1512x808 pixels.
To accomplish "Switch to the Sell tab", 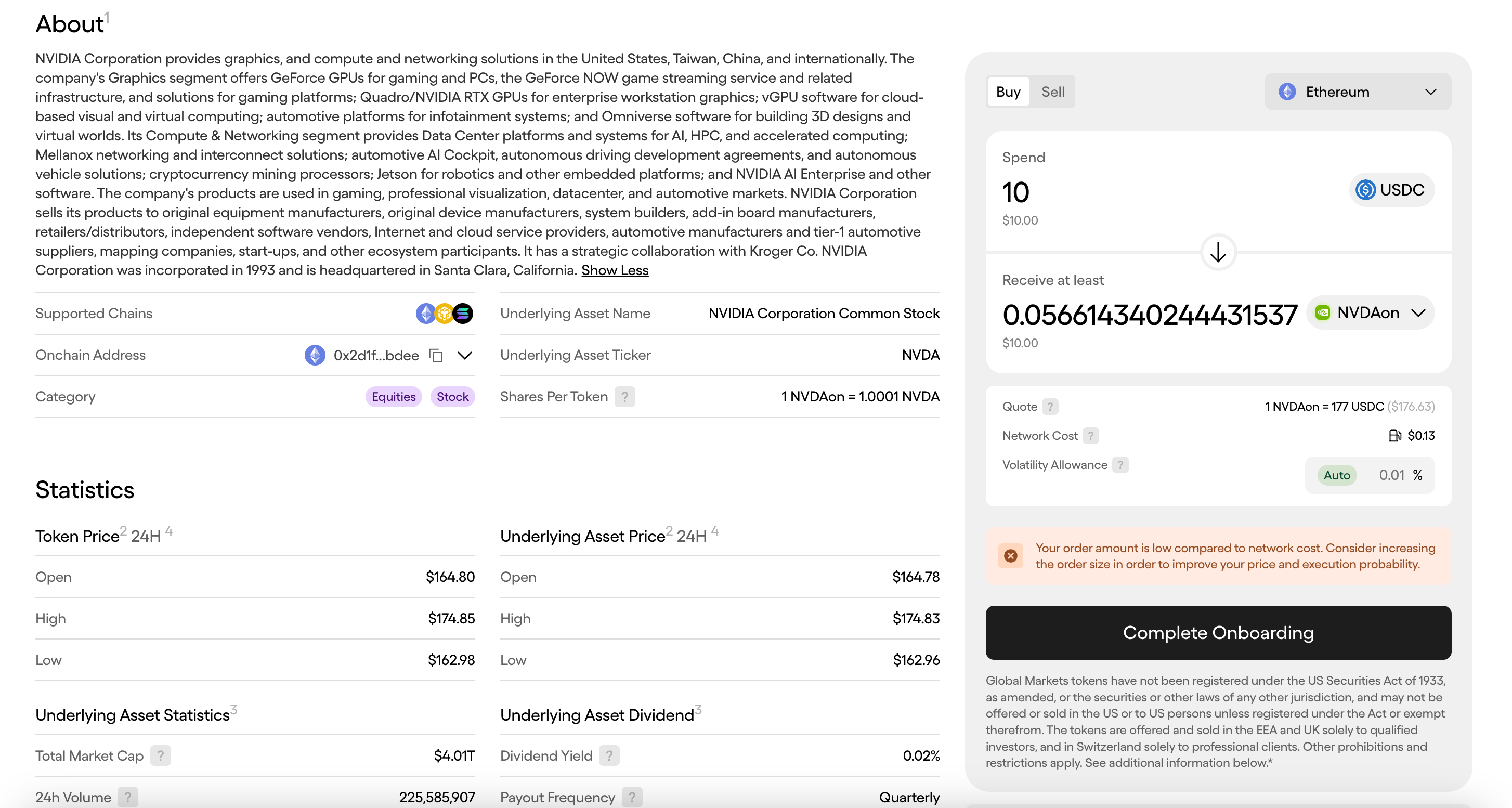I will [1052, 92].
